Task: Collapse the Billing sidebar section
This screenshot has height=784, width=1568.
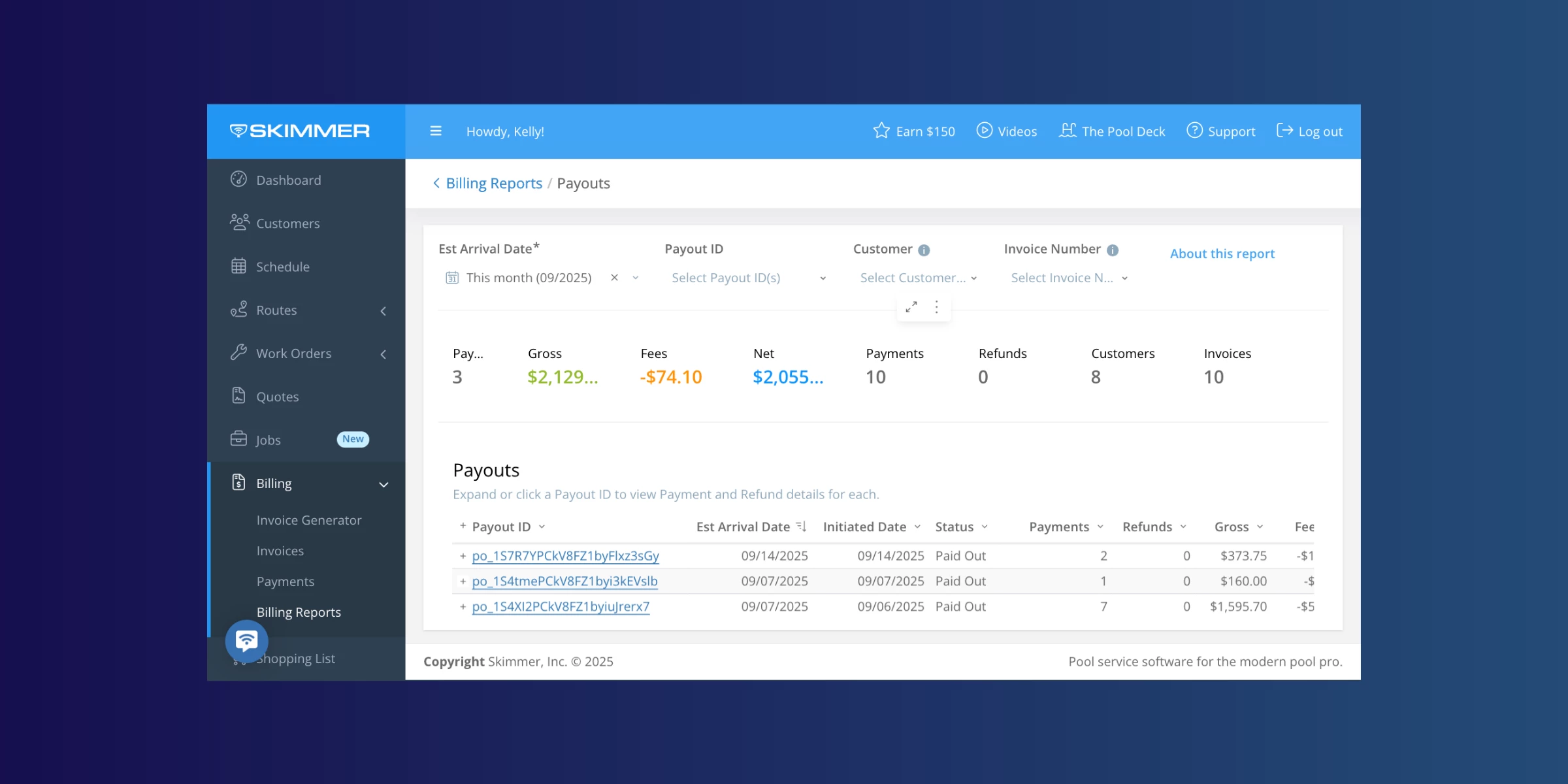Action: point(384,484)
